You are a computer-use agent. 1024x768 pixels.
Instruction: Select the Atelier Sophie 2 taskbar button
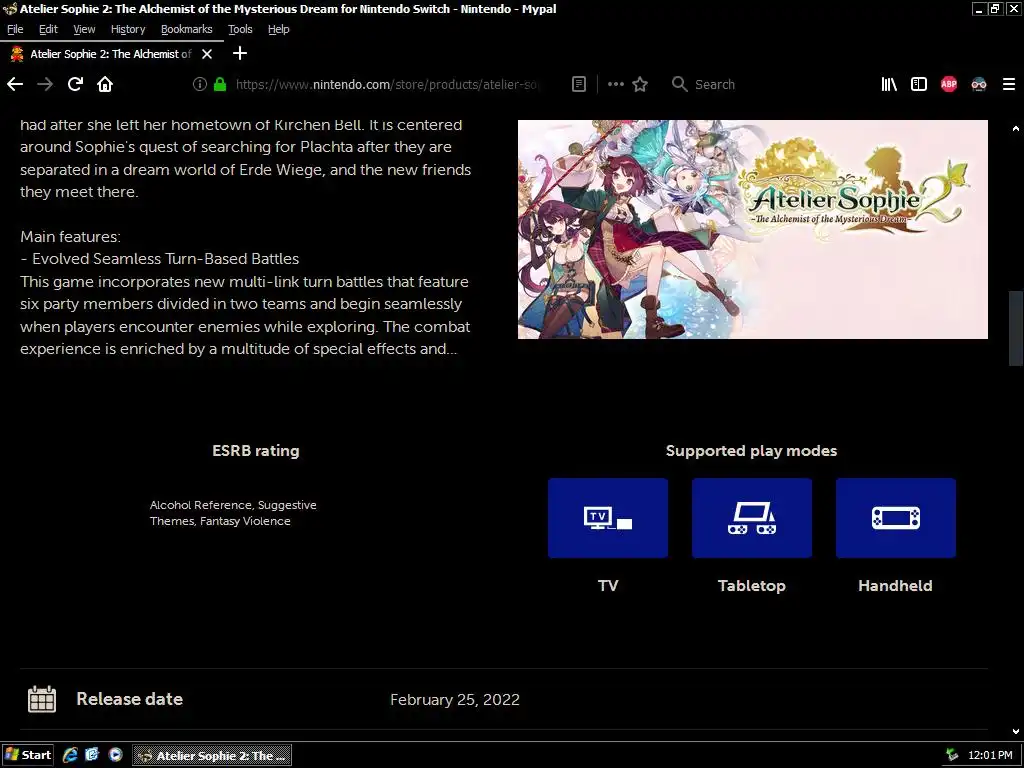212,756
